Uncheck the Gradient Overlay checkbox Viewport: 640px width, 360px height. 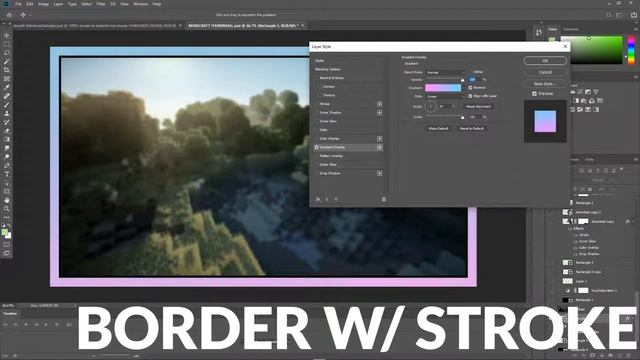317,147
